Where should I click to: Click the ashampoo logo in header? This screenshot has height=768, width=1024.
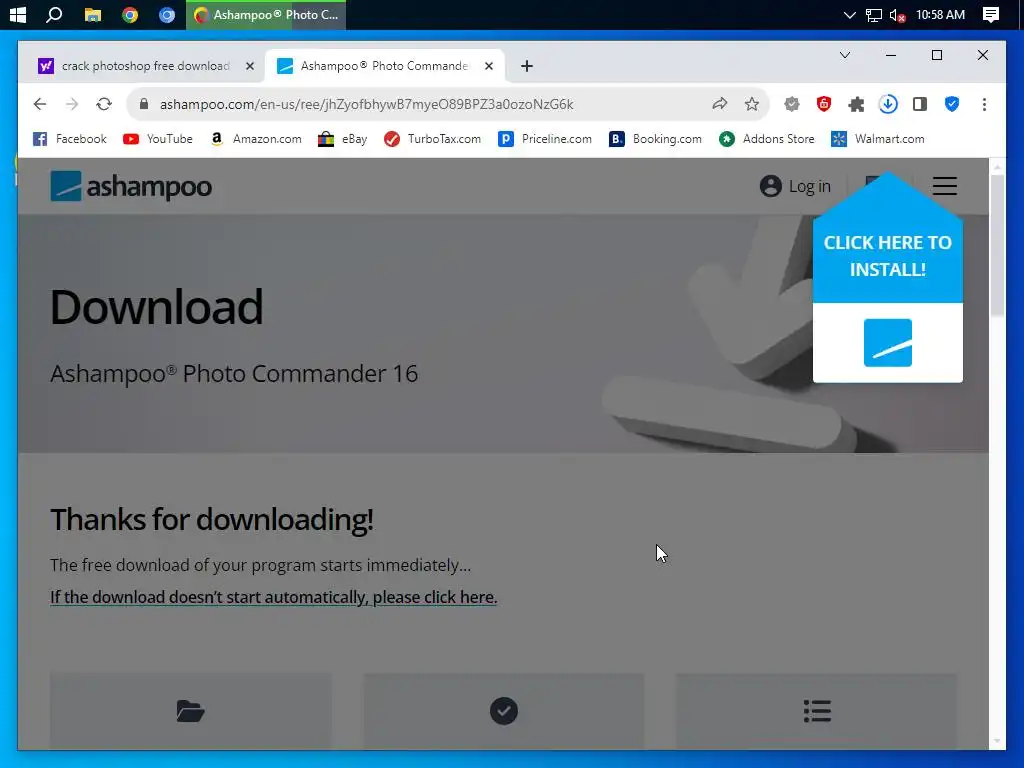pyautogui.click(x=131, y=186)
